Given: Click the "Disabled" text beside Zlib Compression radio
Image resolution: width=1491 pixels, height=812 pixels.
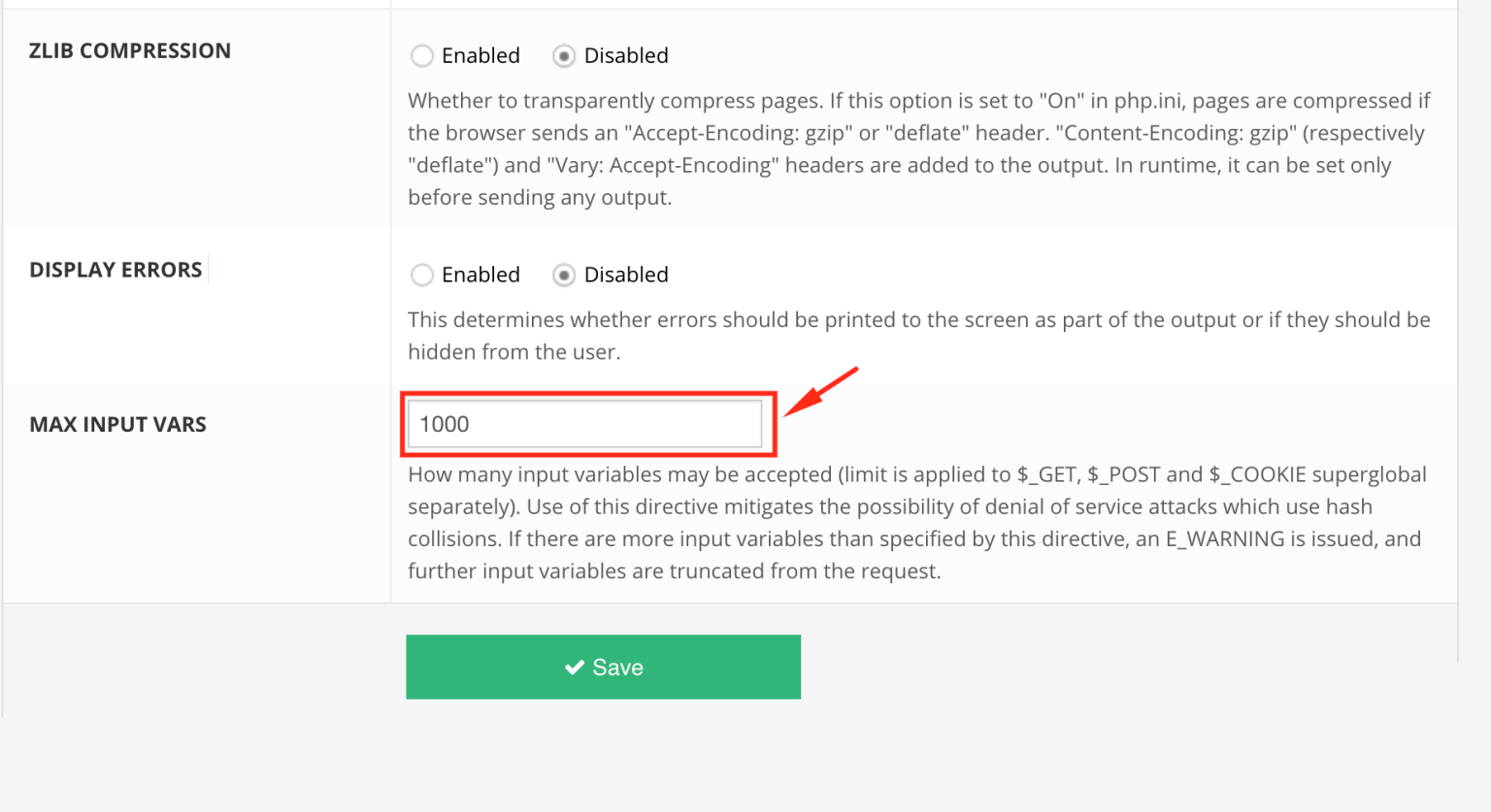Looking at the screenshot, I should [x=626, y=56].
